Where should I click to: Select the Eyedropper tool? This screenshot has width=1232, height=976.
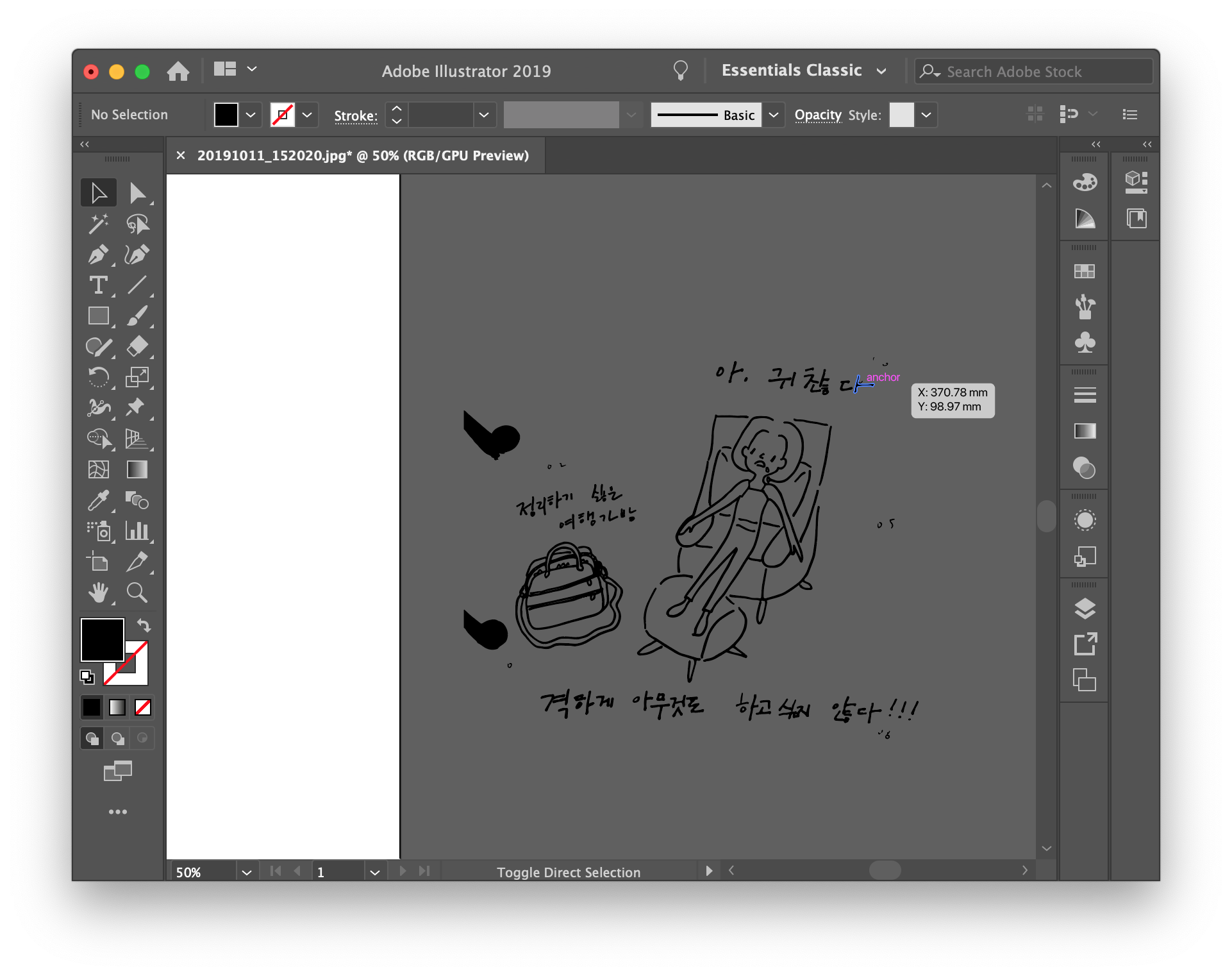[x=98, y=501]
